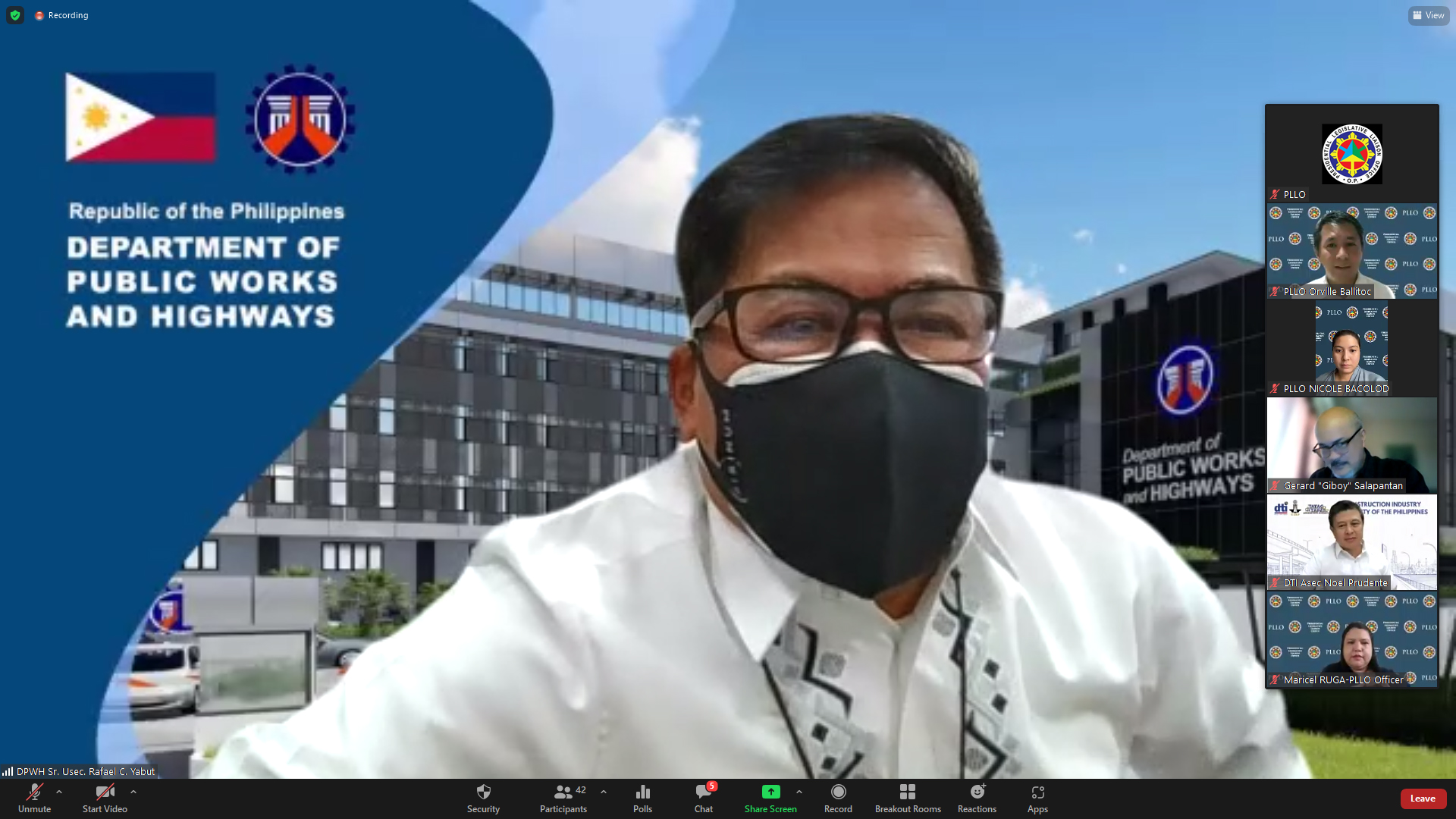Click the red Leave button
Image resolution: width=1456 pixels, height=819 pixels.
(x=1423, y=799)
